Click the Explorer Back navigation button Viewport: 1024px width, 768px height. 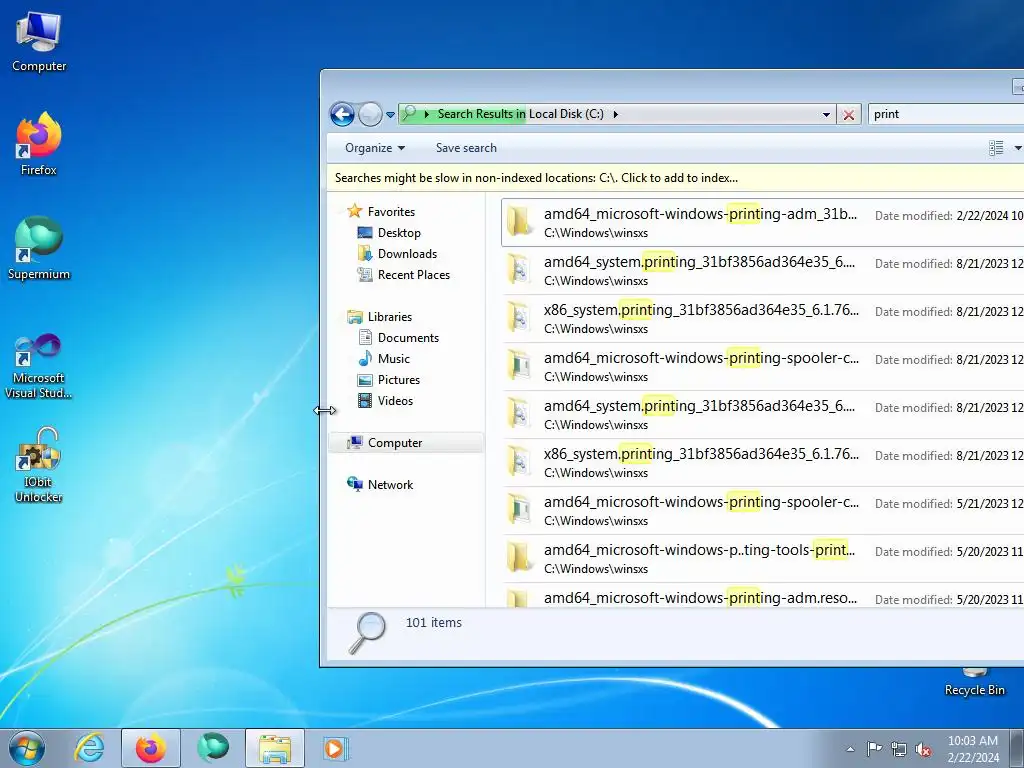click(342, 114)
